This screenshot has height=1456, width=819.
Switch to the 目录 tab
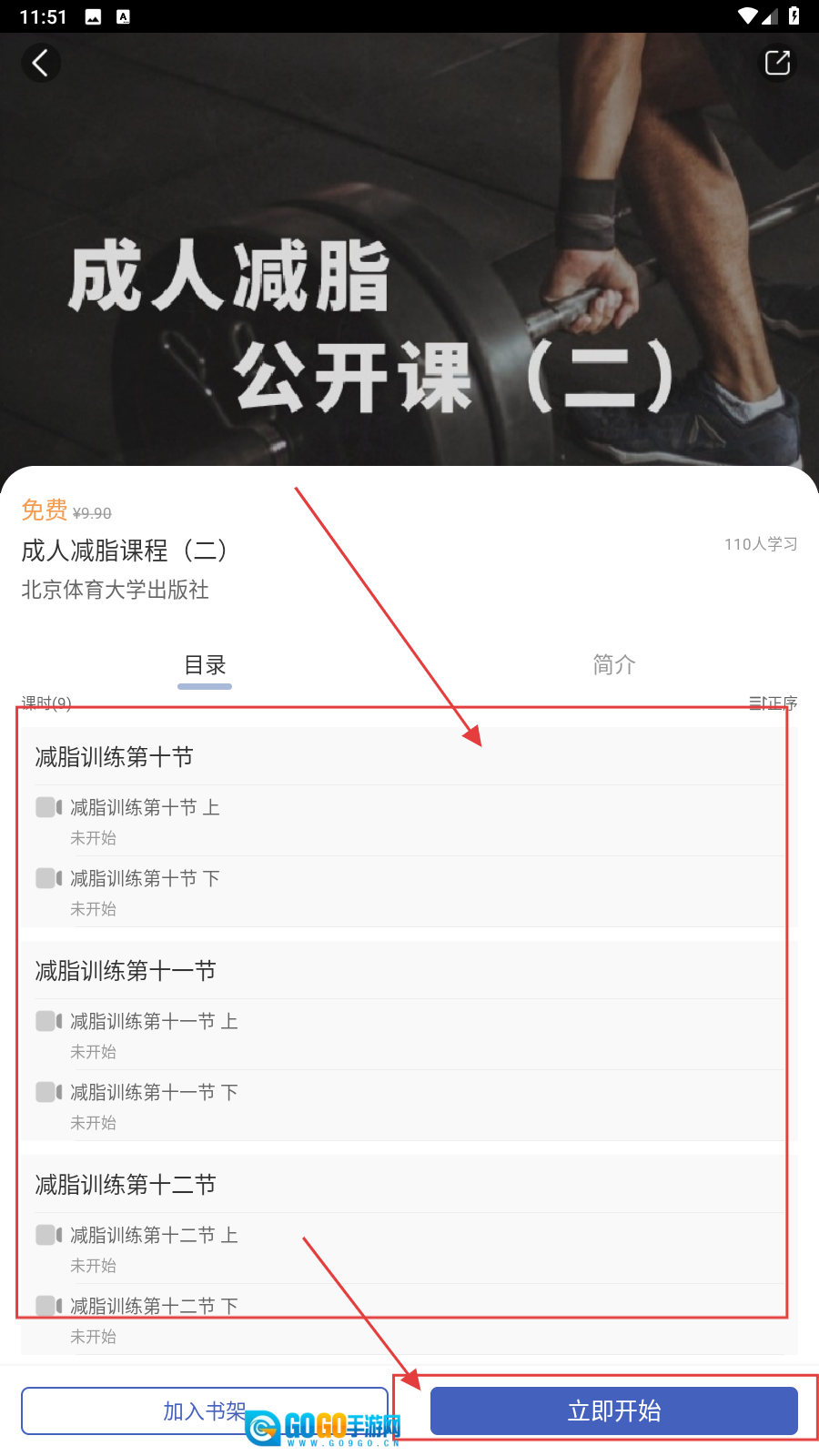(x=205, y=665)
